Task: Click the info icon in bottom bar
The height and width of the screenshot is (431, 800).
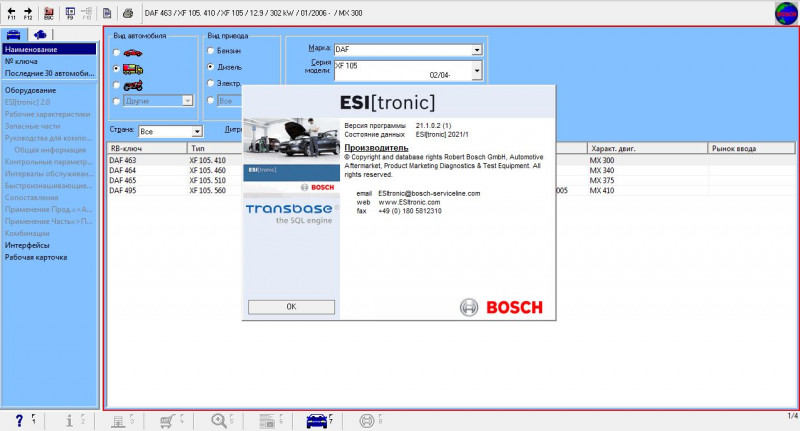Action: (69, 420)
